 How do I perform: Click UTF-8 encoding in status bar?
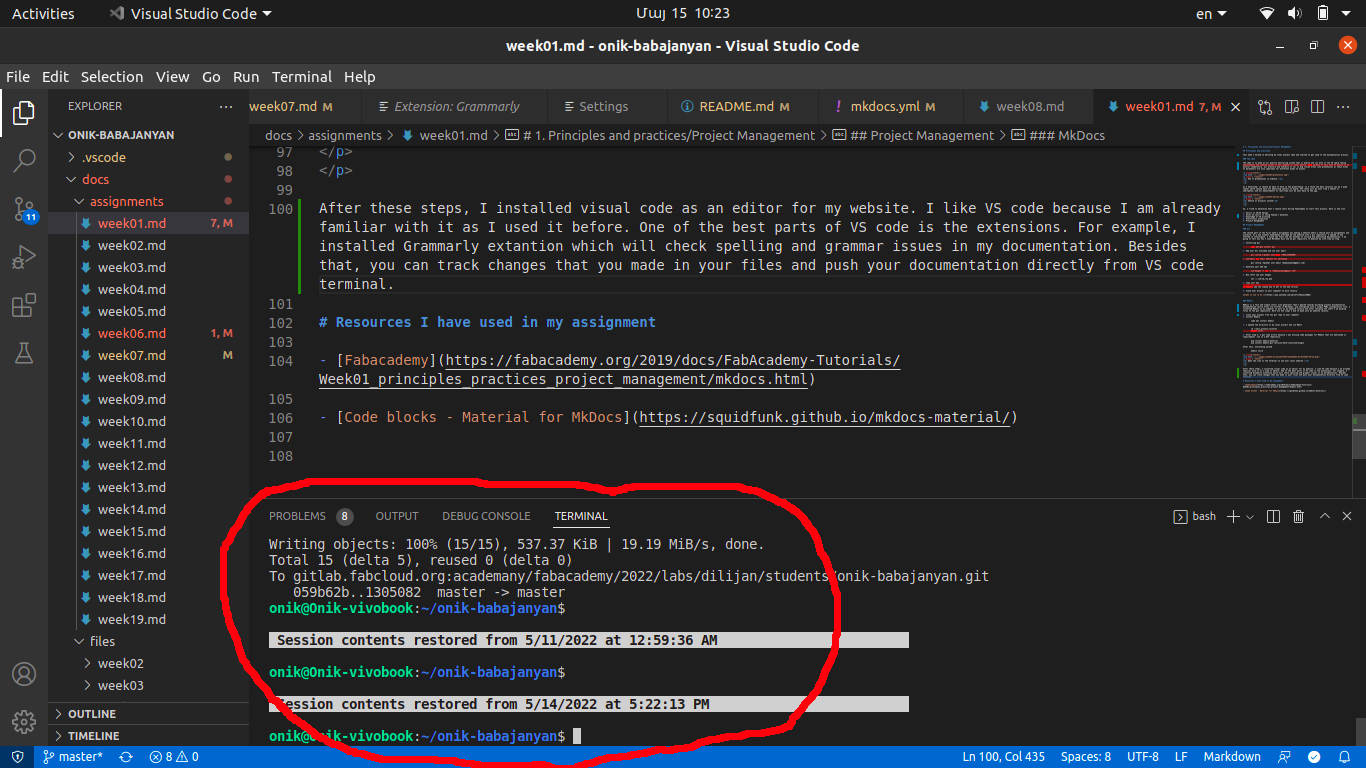click(x=1143, y=757)
